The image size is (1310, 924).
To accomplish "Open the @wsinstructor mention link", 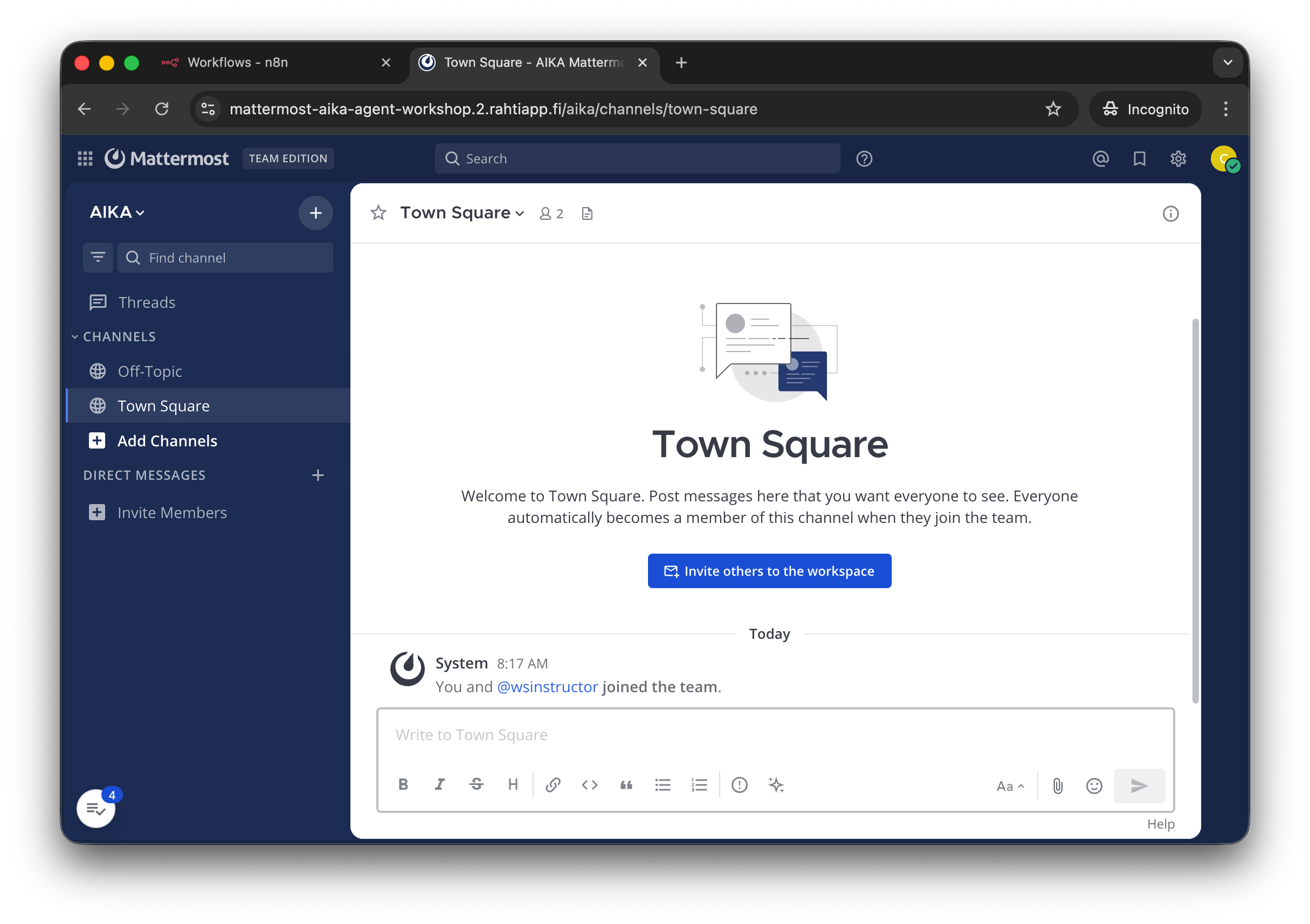I will (547, 687).
